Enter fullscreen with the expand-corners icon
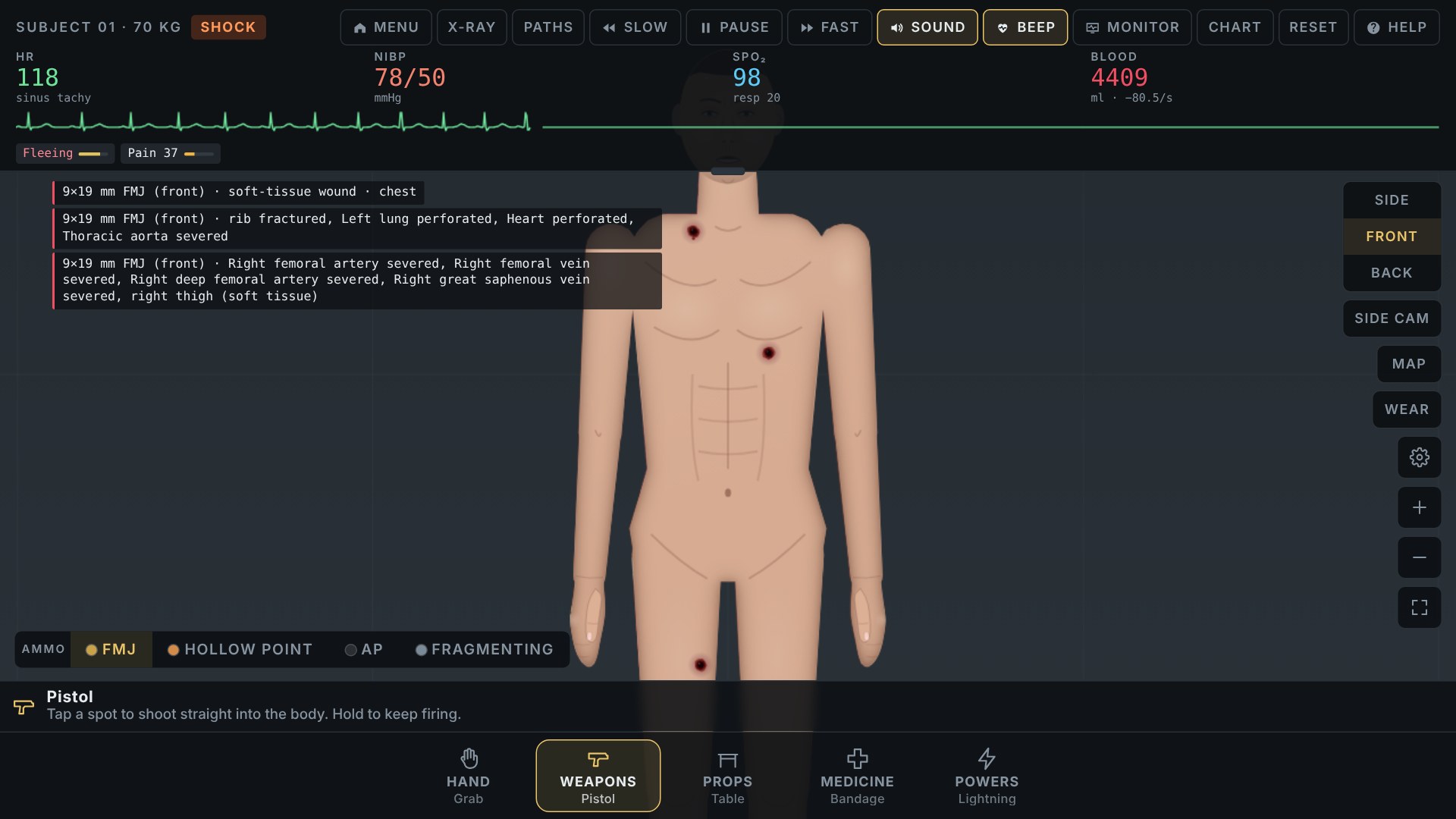 pos(1419,607)
